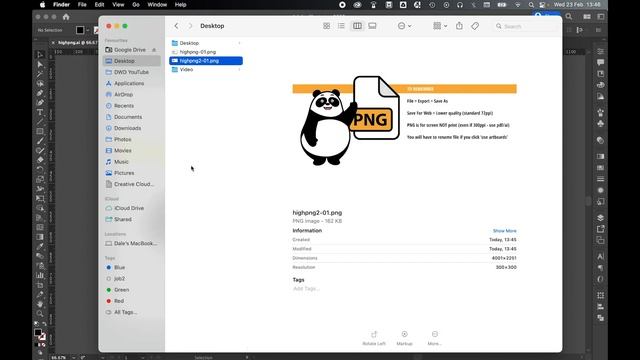Open Applications in the Finder sidebar
The width and height of the screenshot is (640, 360).
click(124, 83)
